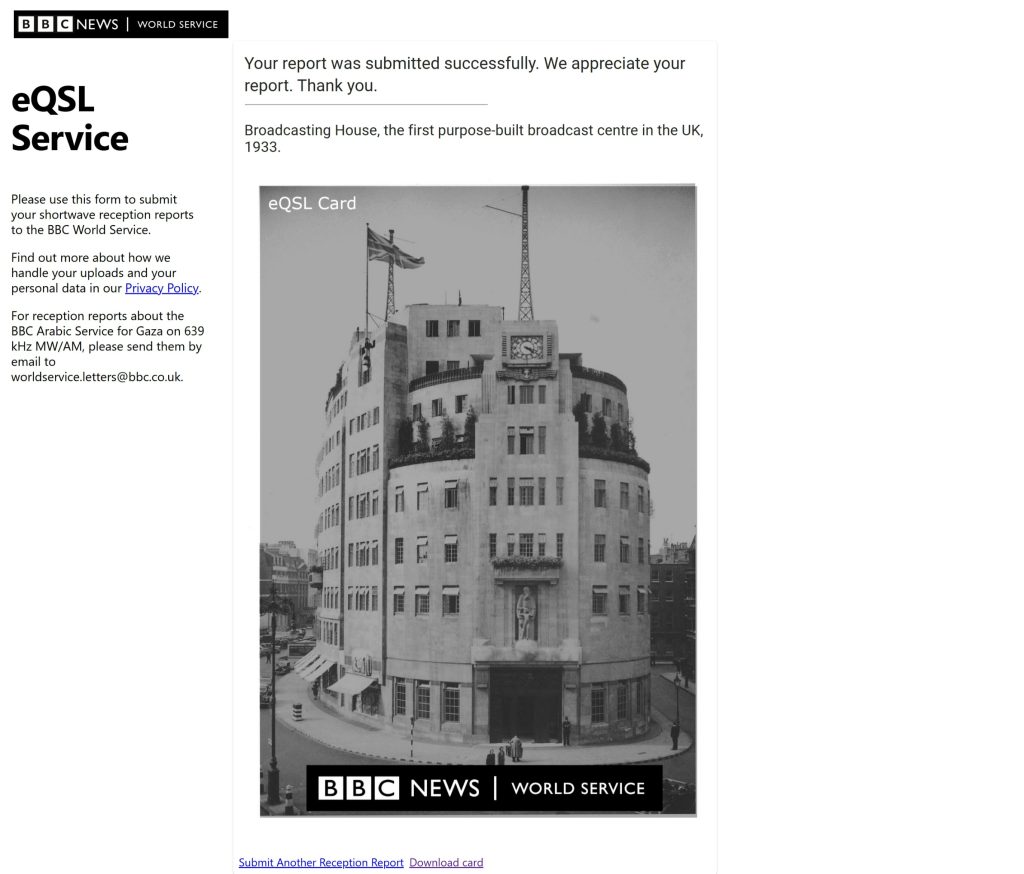Image resolution: width=1024 pixels, height=874 pixels.
Task: Click the worldservice.letters@bbc.co.uk email text
Action: [x=97, y=377]
